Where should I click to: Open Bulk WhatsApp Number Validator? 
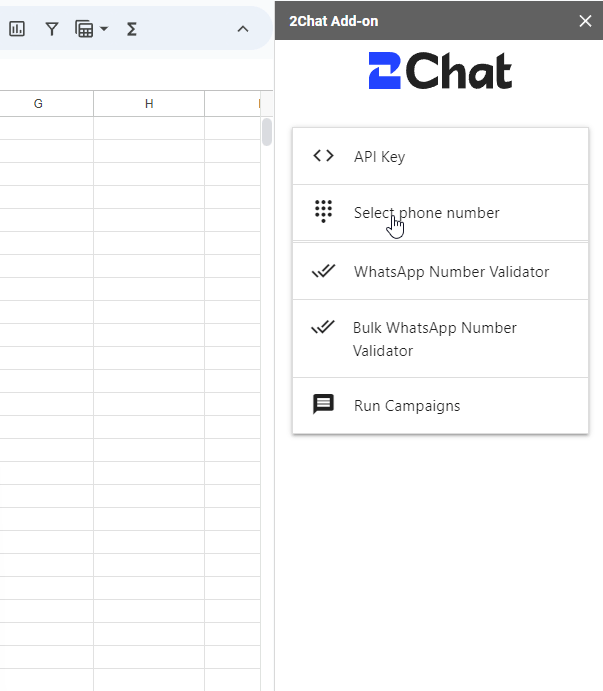click(x=440, y=339)
